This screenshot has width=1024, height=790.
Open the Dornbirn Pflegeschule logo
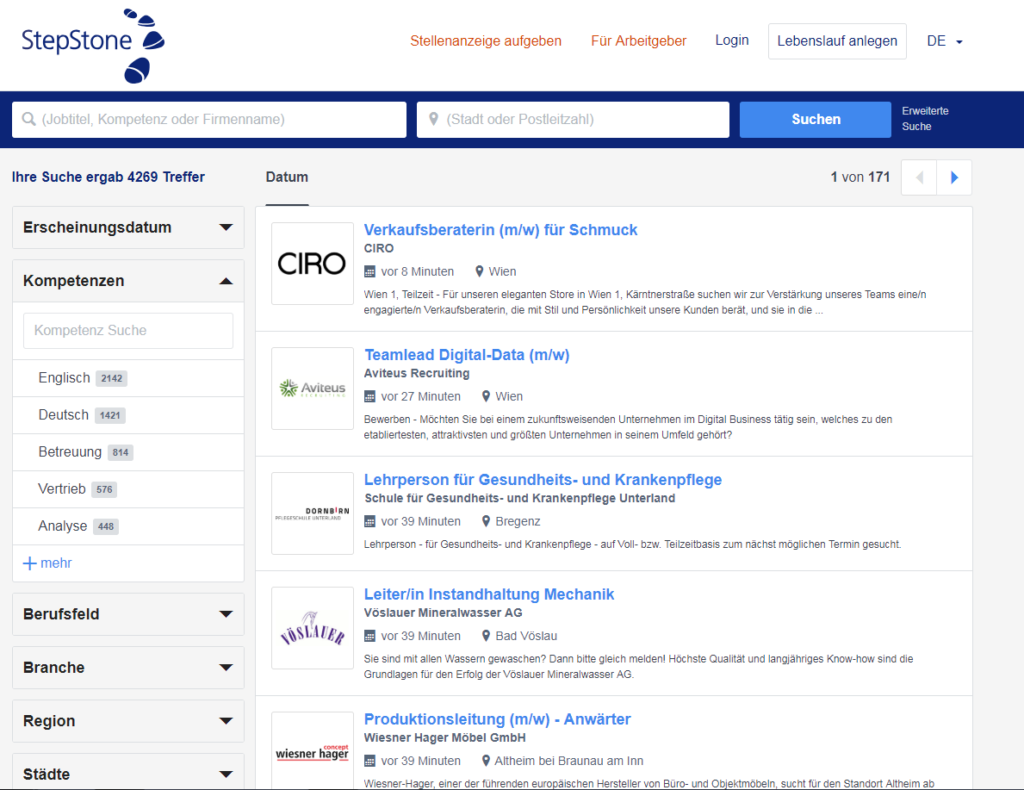(312, 513)
